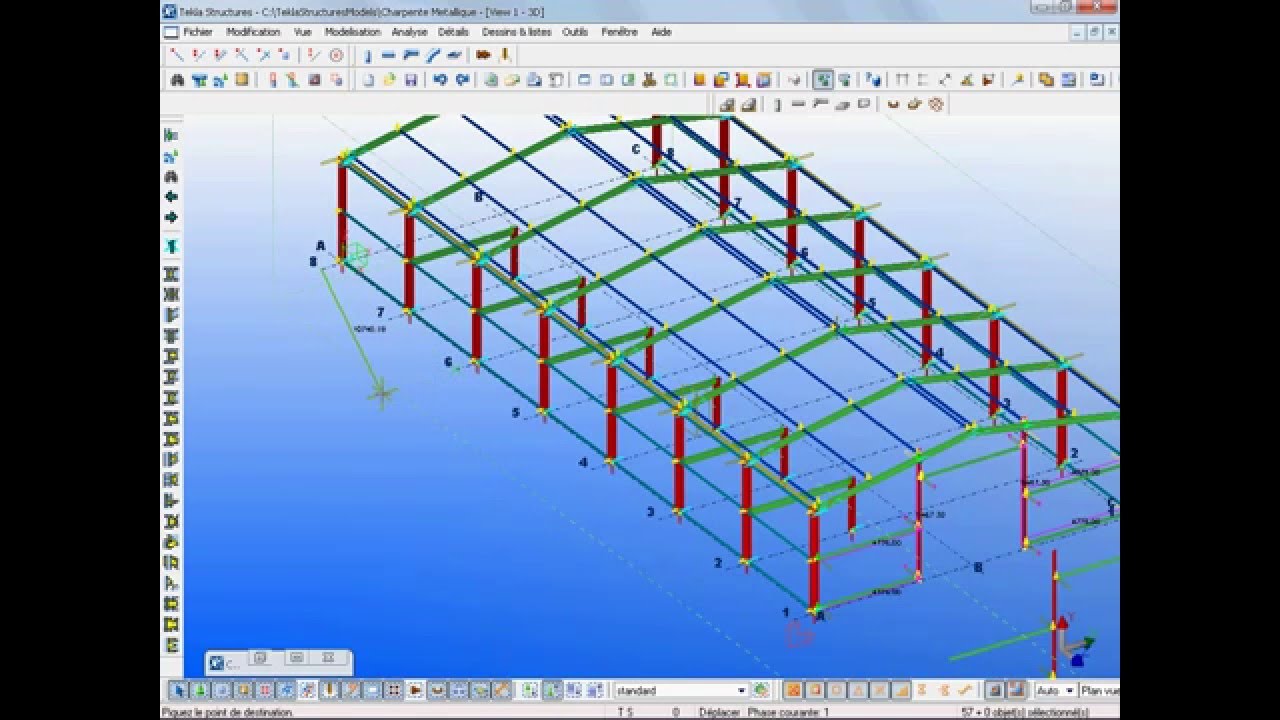The image size is (1280, 720).
Task: Open the Vue menu
Action: (302, 32)
